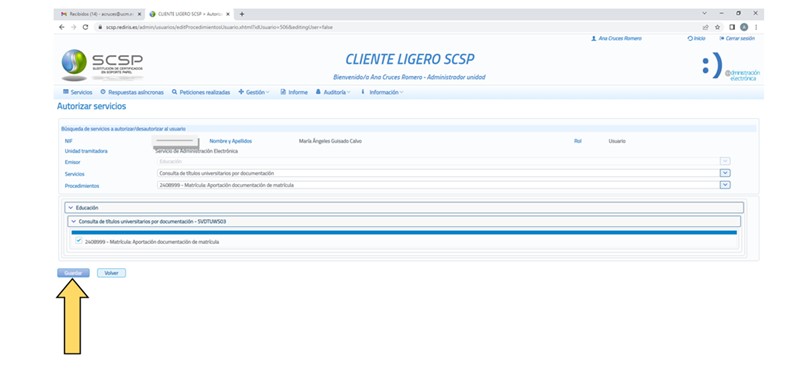
Task: Click the name María Ángeles Guisado Calvo
Action: (330, 141)
